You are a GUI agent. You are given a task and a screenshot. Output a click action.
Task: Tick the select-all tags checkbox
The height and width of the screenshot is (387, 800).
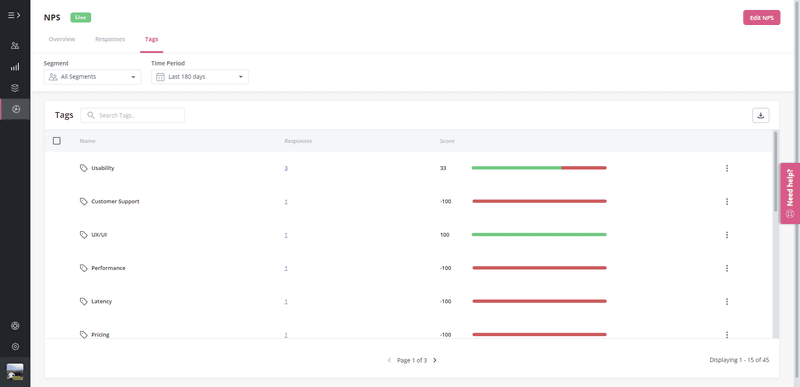click(57, 141)
